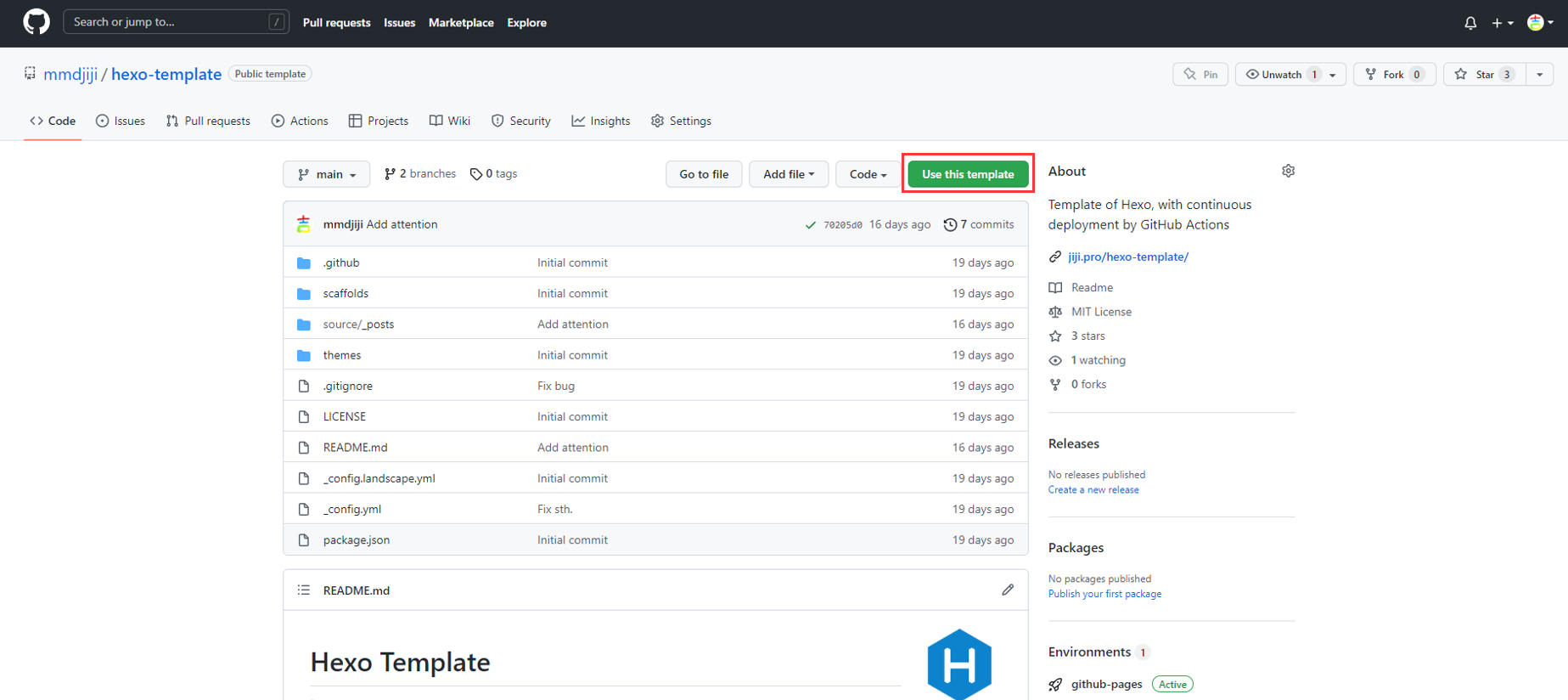Open README.md in the file list
1568x700 pixels.
355,447
